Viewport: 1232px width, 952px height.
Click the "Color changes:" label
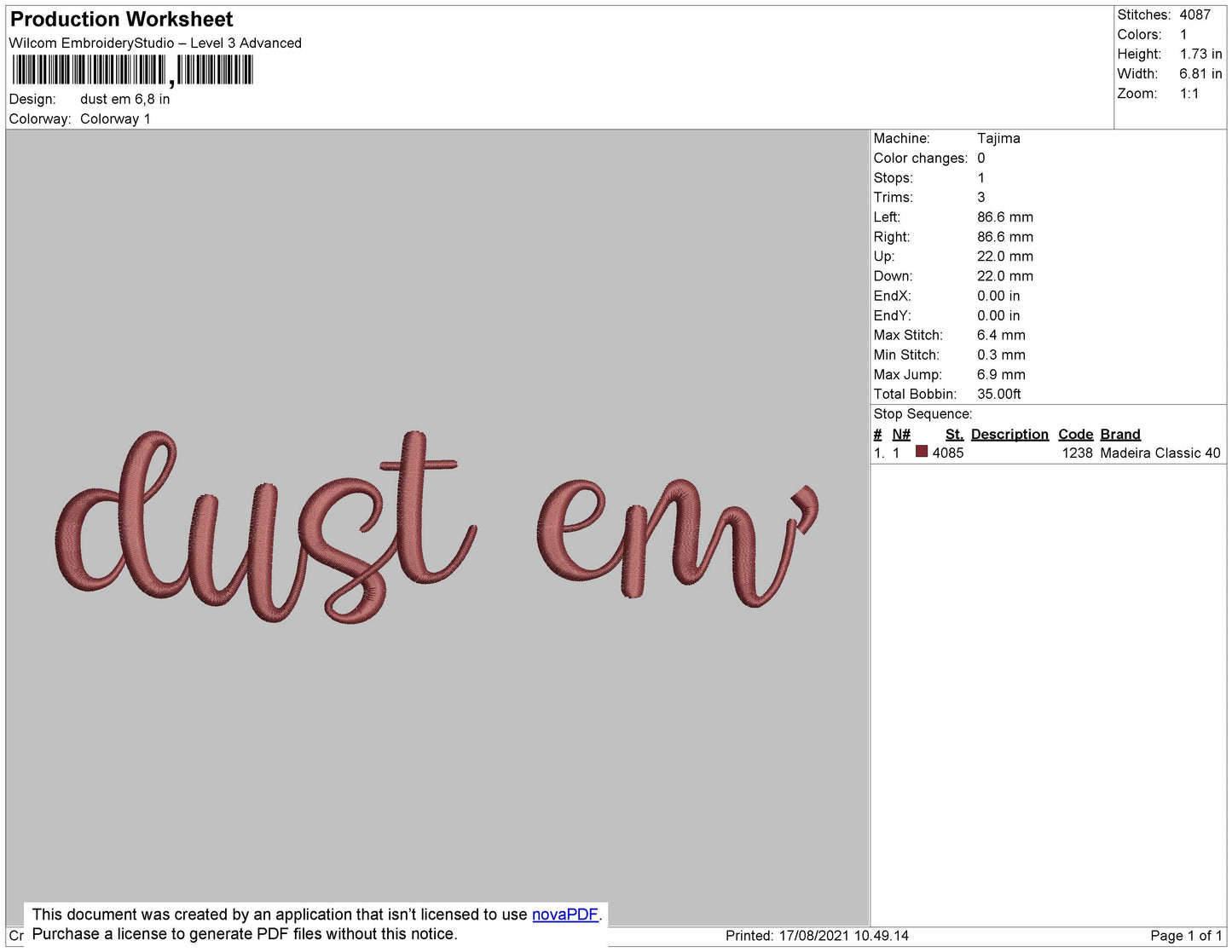click(x=920, y=159)
